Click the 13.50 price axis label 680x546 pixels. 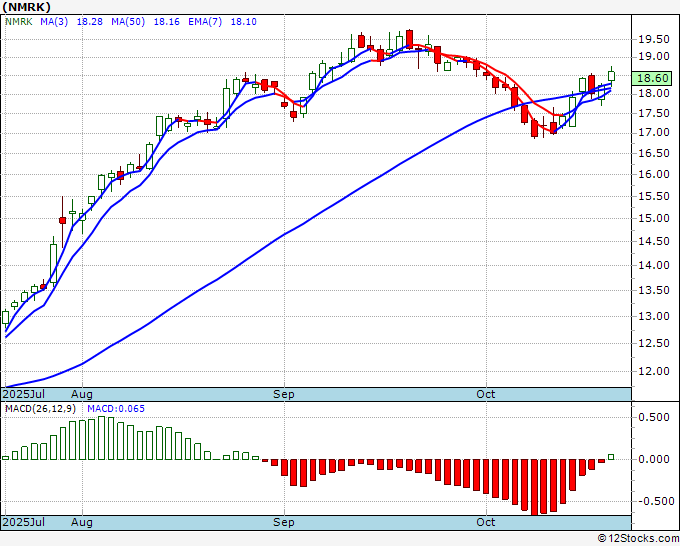click(654, 290)
